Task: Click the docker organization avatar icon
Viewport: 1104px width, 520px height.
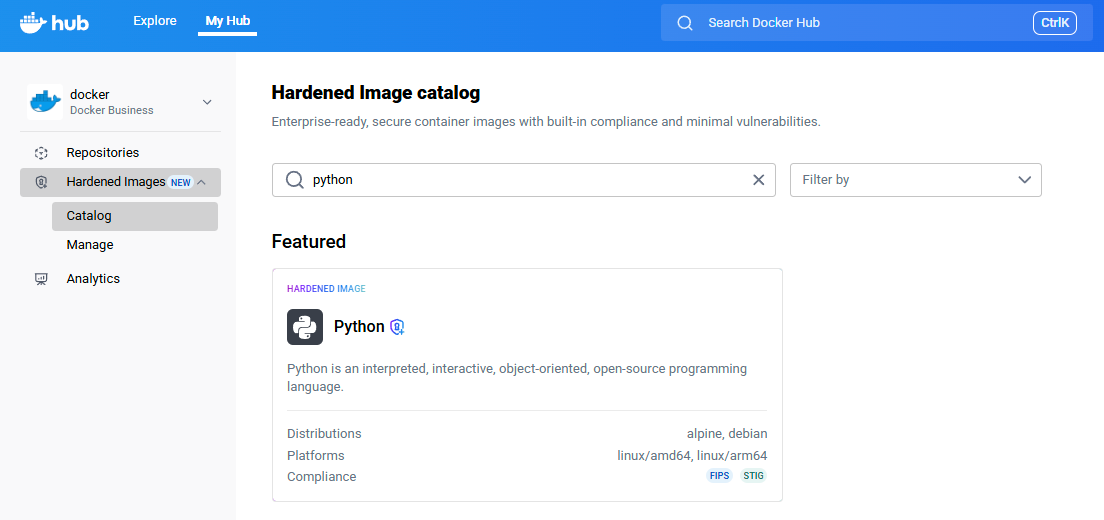Action: click(45, 102)
